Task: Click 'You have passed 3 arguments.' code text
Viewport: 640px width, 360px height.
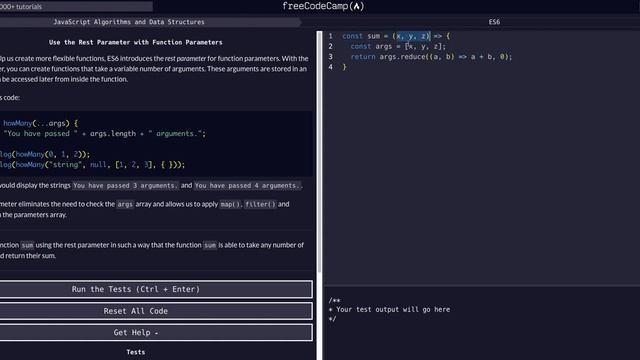Action: click(x=125, y=185)
